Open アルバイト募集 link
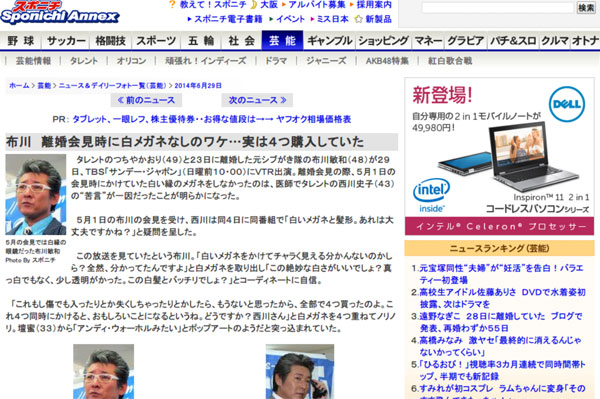This screenshot has width=600, height=399. 317,5
